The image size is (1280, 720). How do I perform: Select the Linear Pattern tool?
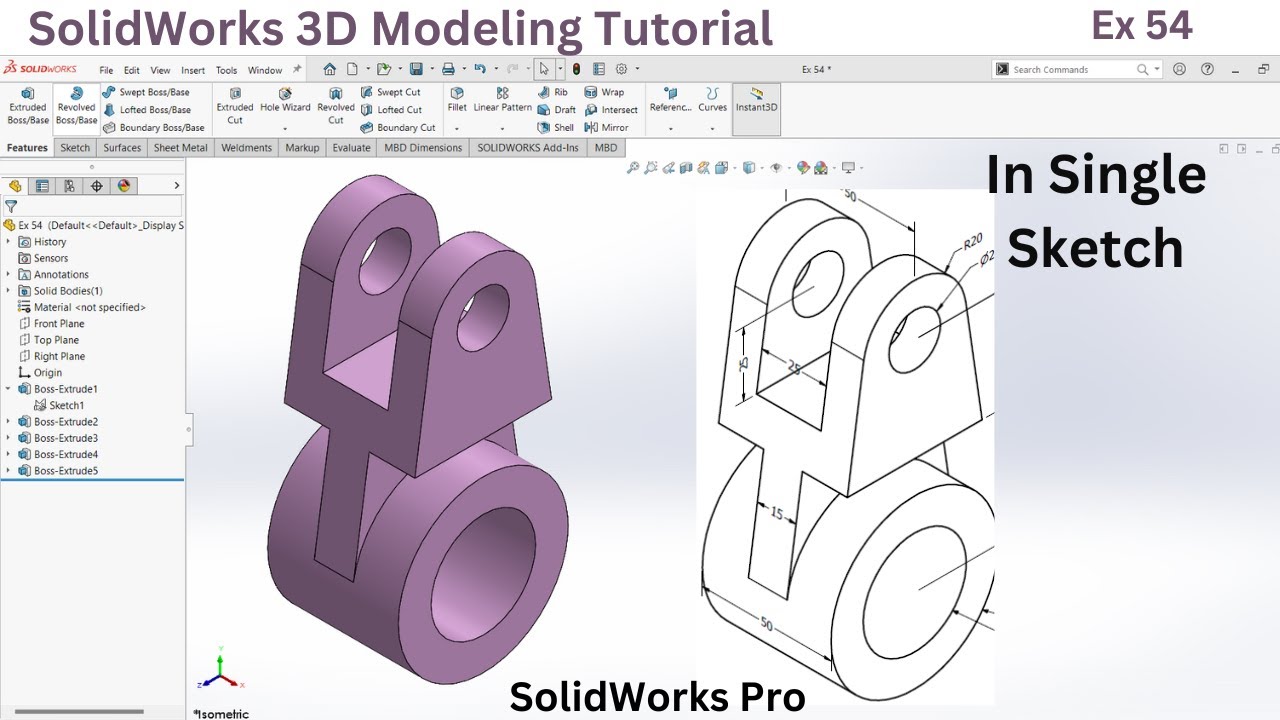503,100
